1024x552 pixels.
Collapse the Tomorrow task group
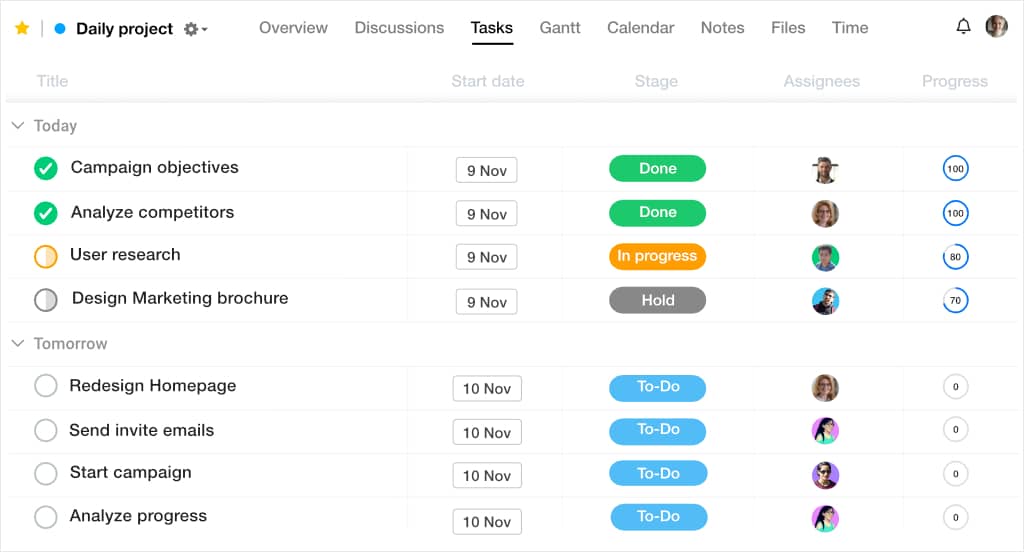17,344
